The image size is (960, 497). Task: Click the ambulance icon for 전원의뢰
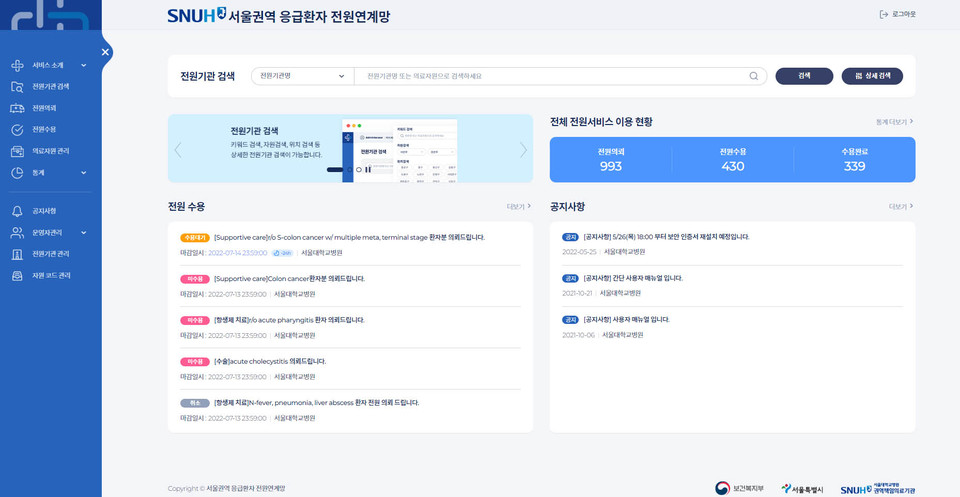[x=17, y=108]
